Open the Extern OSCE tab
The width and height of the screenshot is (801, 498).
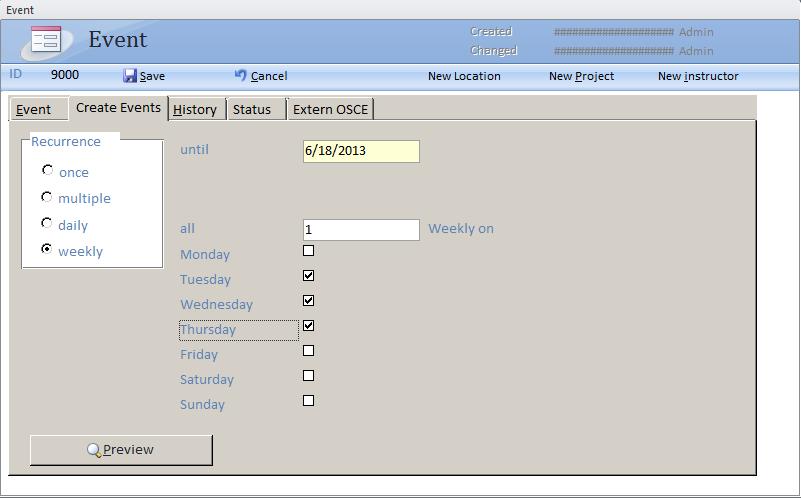click(330, 109)
